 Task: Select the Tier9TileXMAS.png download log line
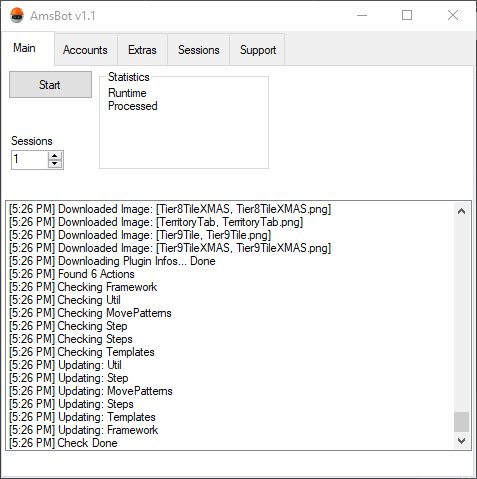tap(170, 248)
